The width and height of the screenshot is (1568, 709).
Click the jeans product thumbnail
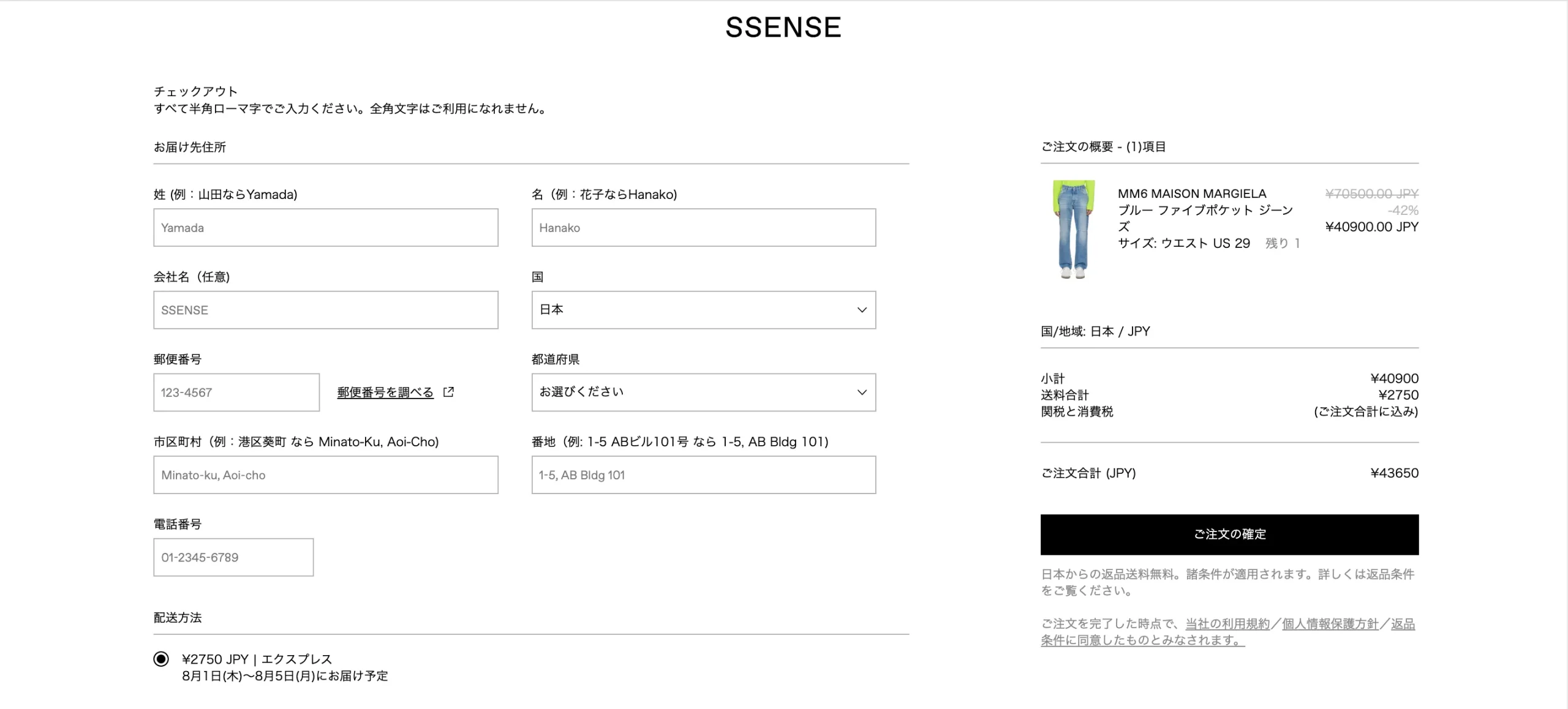point(1074,230)
